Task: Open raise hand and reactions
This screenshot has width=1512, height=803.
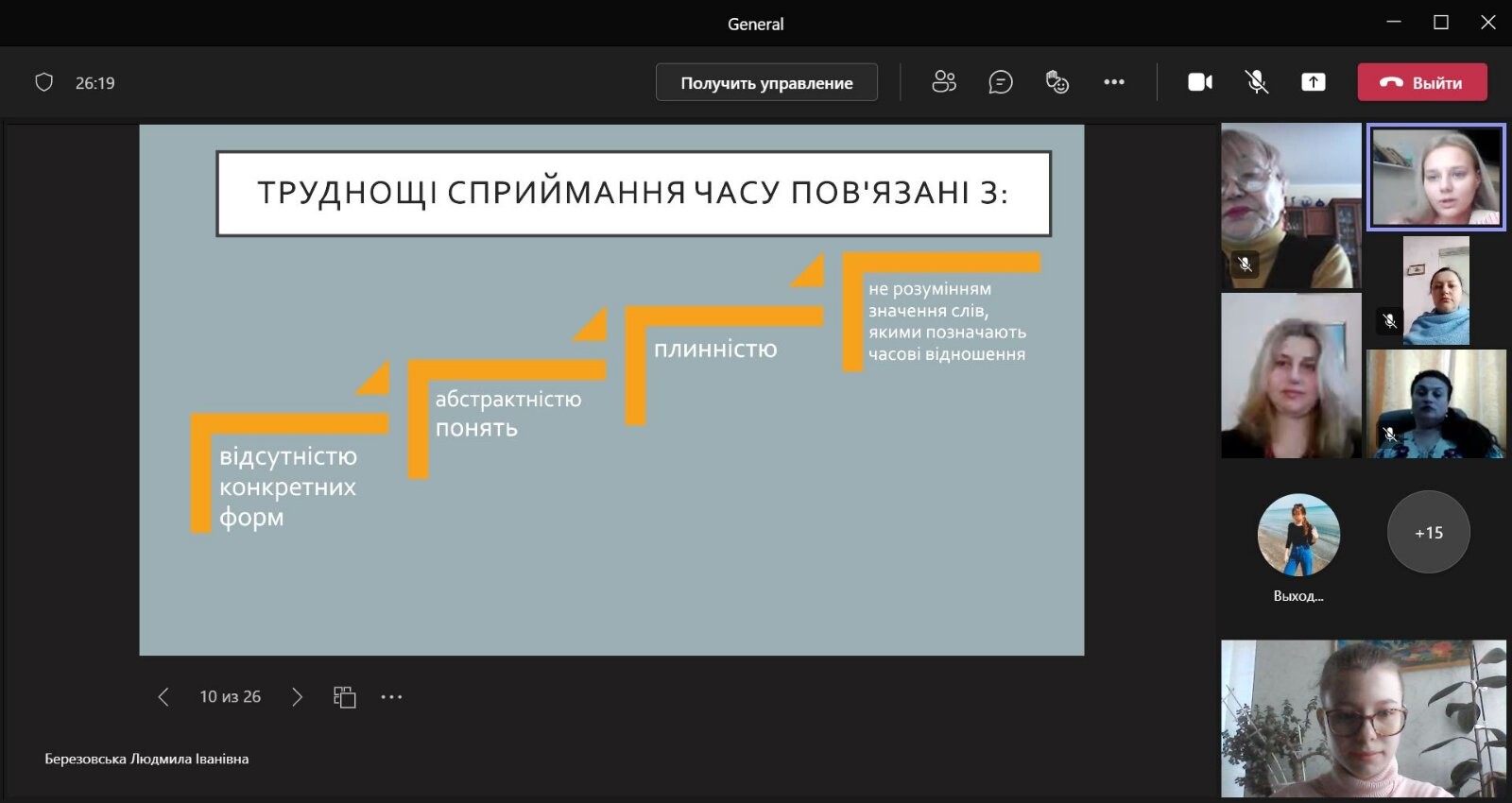Action: (x=1057, y=82)
